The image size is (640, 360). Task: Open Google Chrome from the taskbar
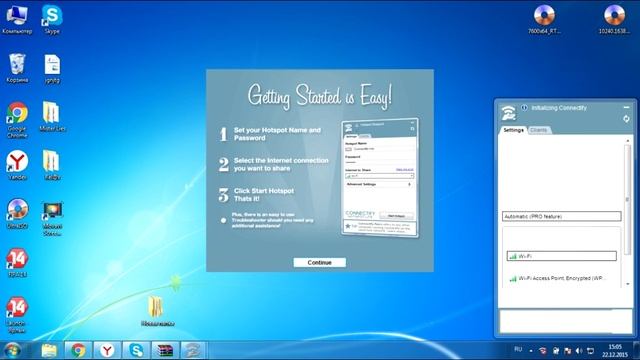78,350
